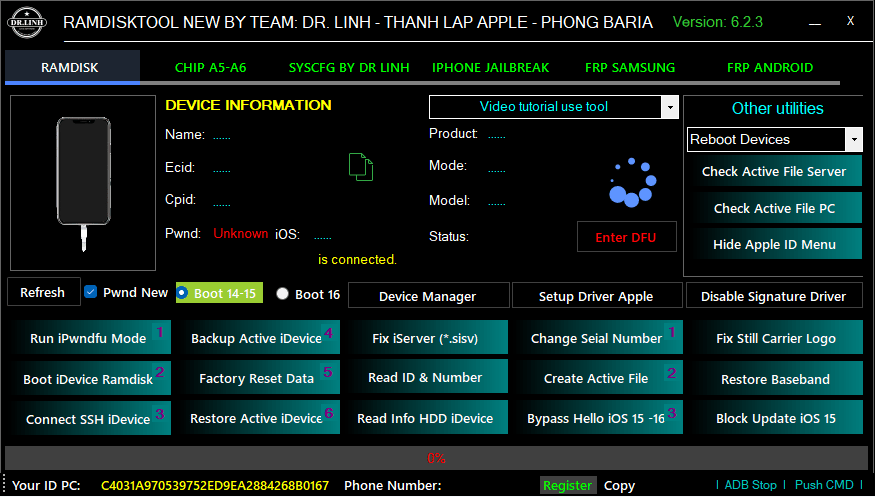Click Restore Baseband button
The width and height of the screenshot is (875, 498).
(777, 379)
